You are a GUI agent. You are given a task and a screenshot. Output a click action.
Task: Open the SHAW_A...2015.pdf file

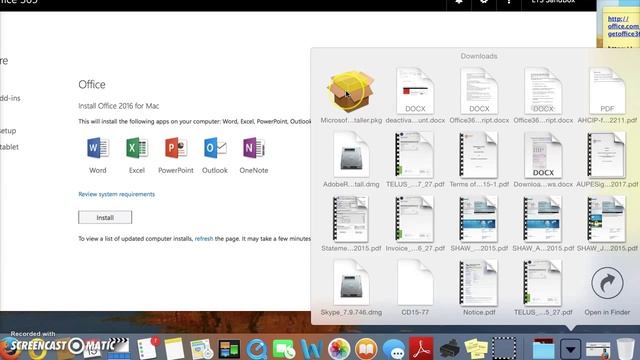pos(543,219)
